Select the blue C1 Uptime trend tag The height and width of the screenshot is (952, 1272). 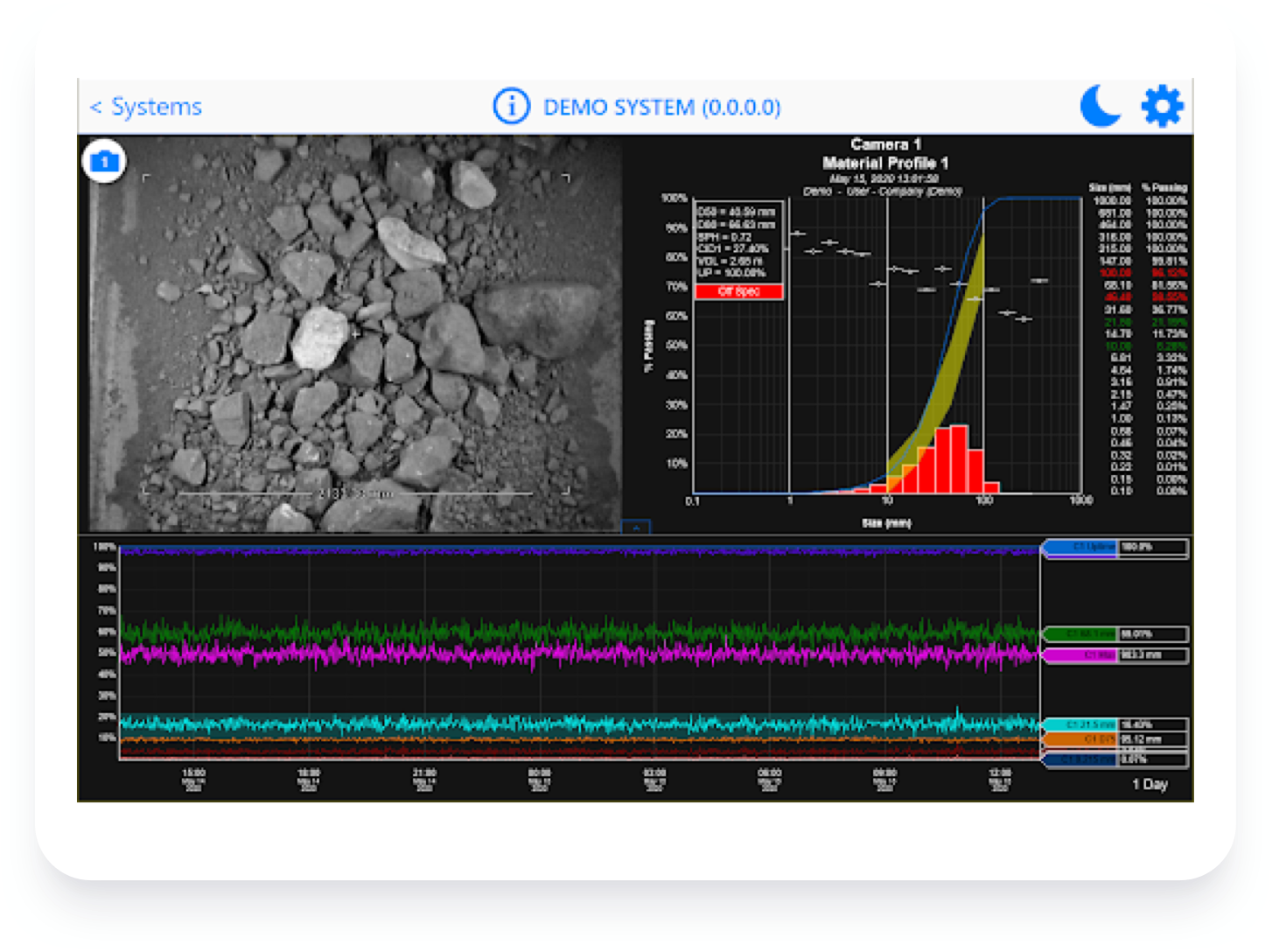[1081, 548]
